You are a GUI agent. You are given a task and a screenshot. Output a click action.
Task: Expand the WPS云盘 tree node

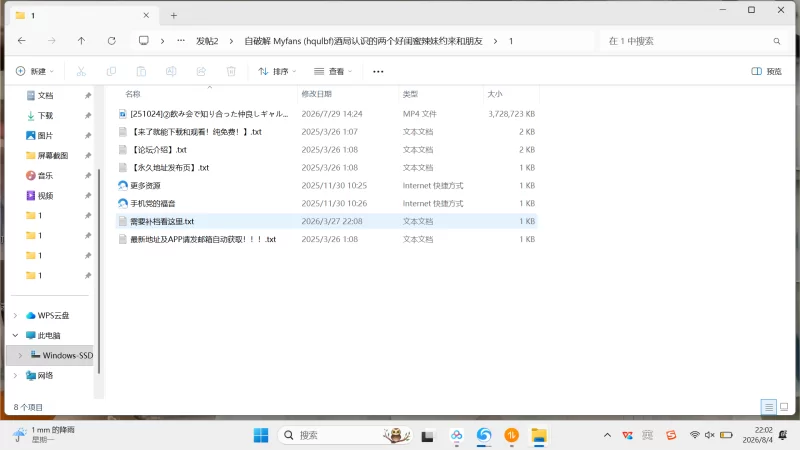[x=15, y=316]
